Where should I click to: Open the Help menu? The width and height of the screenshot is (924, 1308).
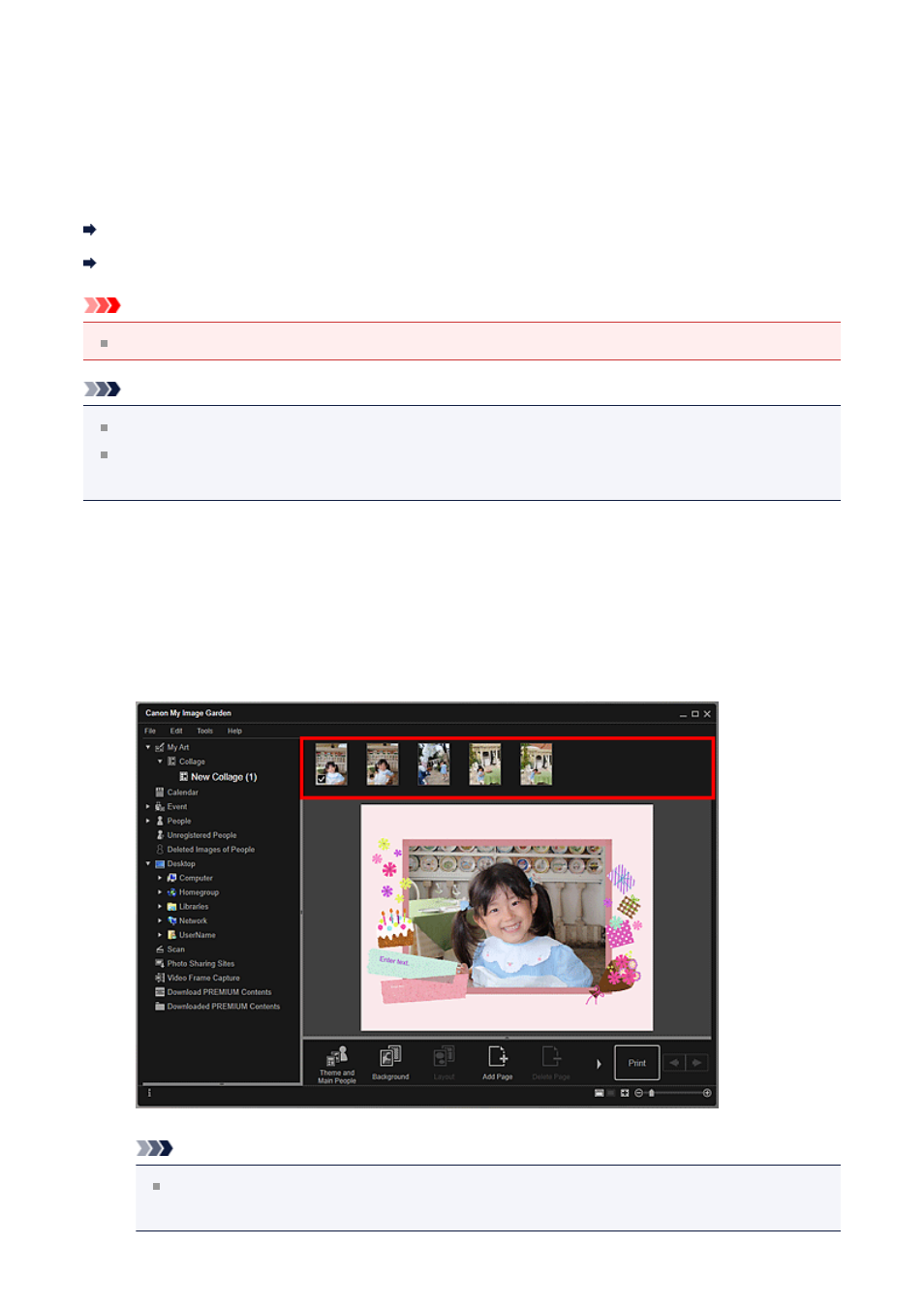point(234,731)
